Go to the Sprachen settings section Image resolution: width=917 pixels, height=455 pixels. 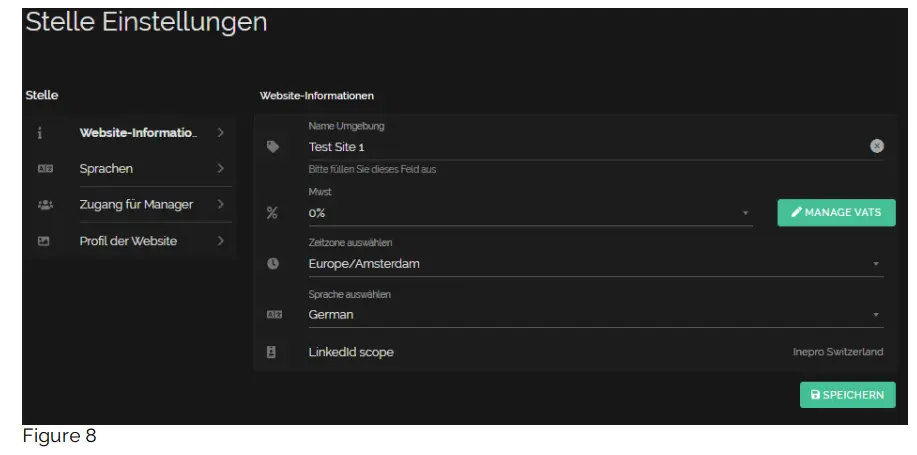click(107, 169)
